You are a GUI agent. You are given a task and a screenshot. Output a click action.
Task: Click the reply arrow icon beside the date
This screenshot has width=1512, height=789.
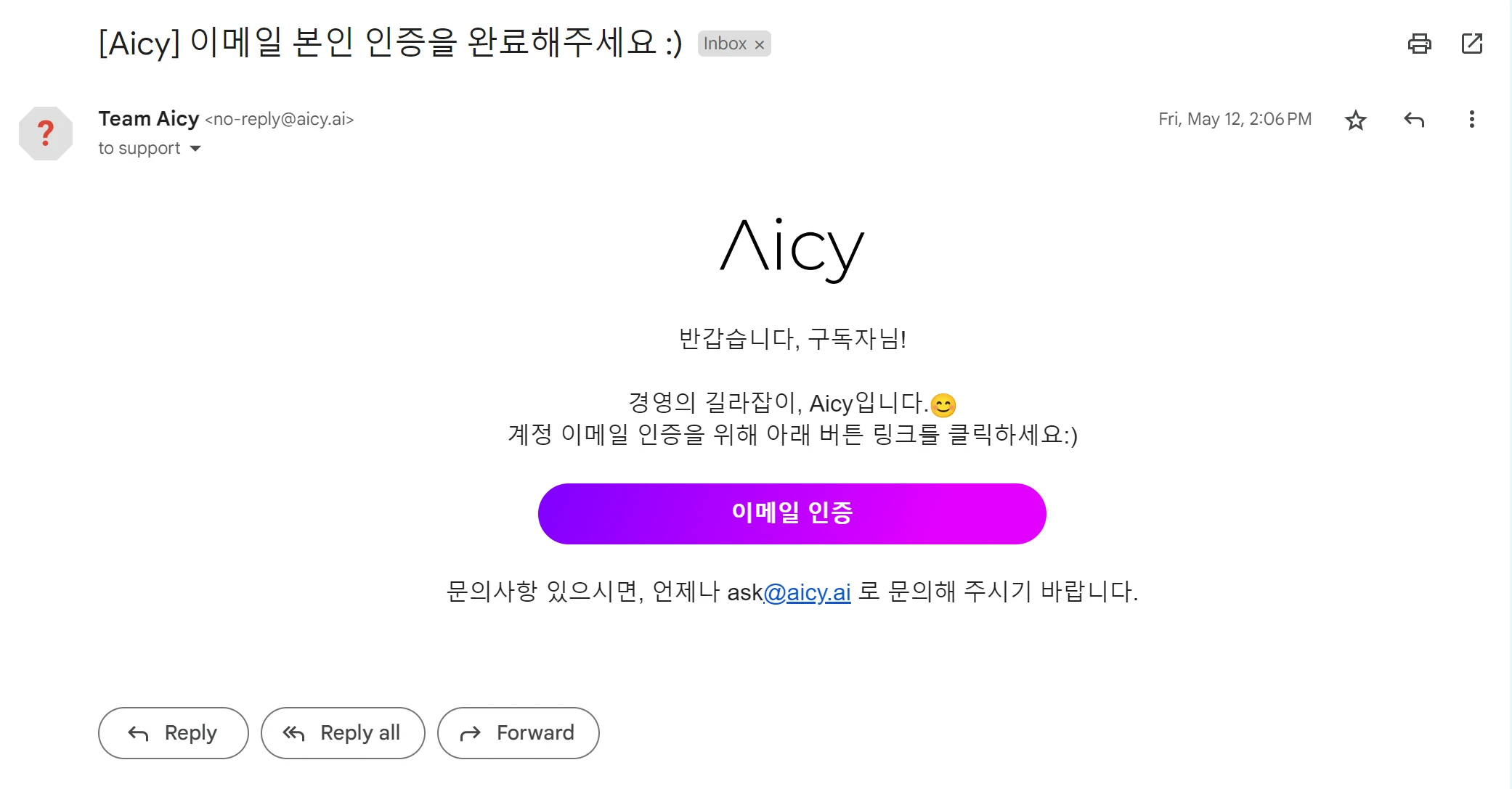[1414, 120]
